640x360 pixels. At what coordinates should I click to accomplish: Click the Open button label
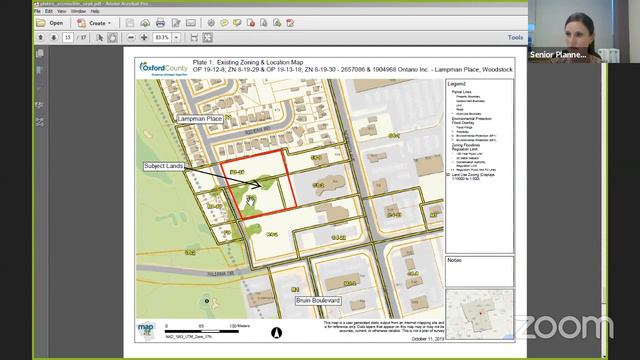coord(56,23)
